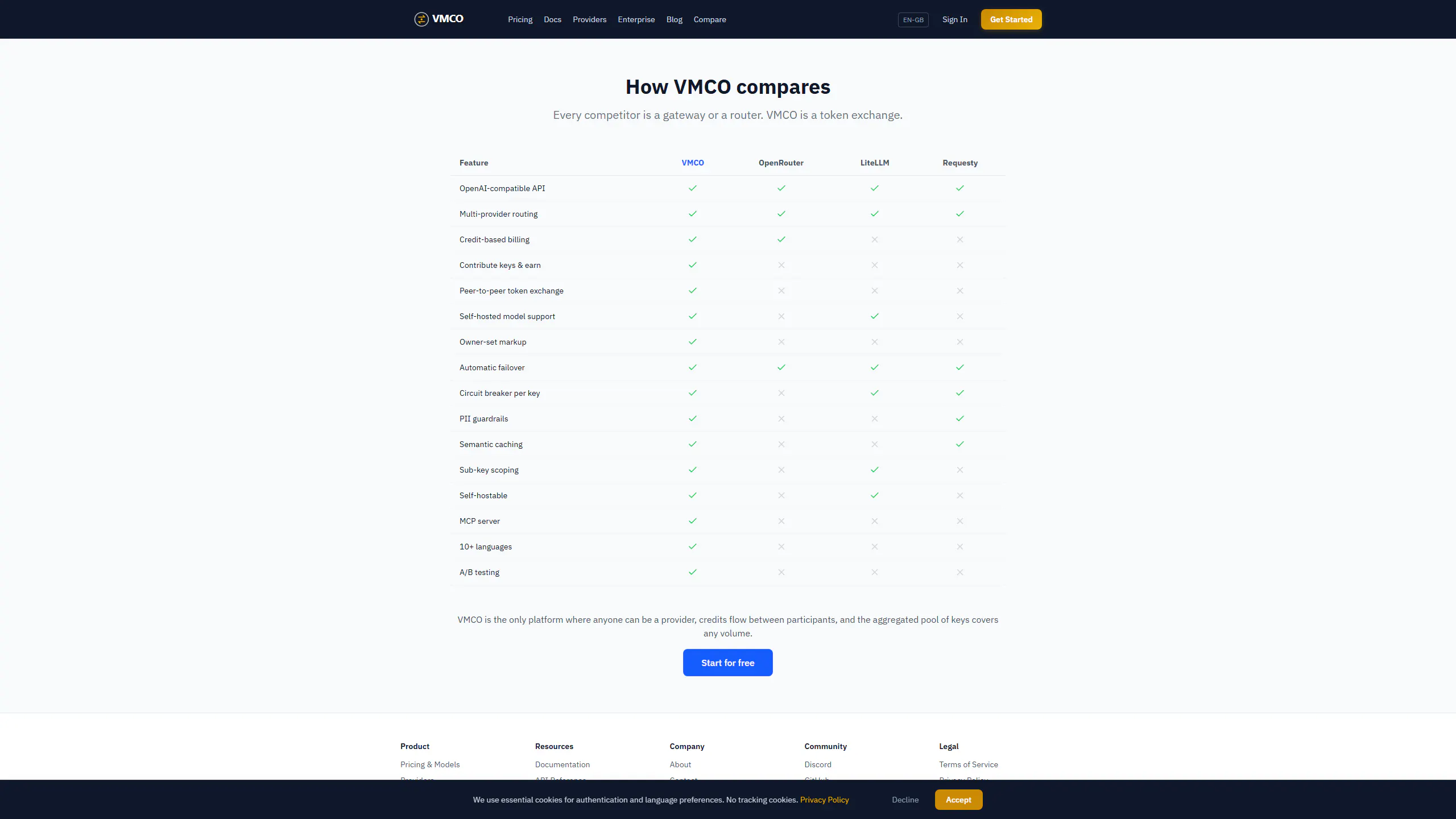Image resolution: width=1456 pixels, height=819 pixels.
Task: Click the 'How VMCO compares' heading
Action: (x=728, y=86)
